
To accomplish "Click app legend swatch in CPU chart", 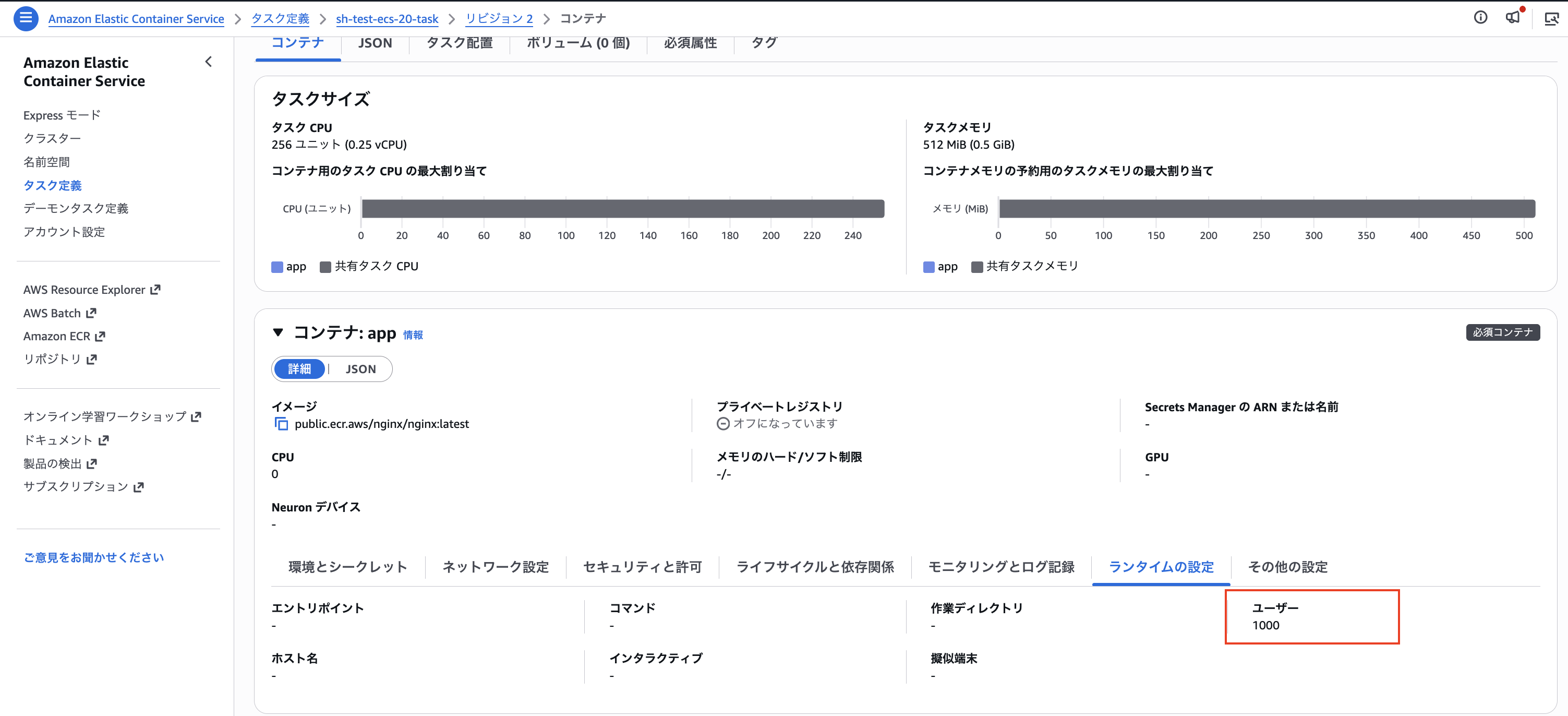I will coord(277,267).
